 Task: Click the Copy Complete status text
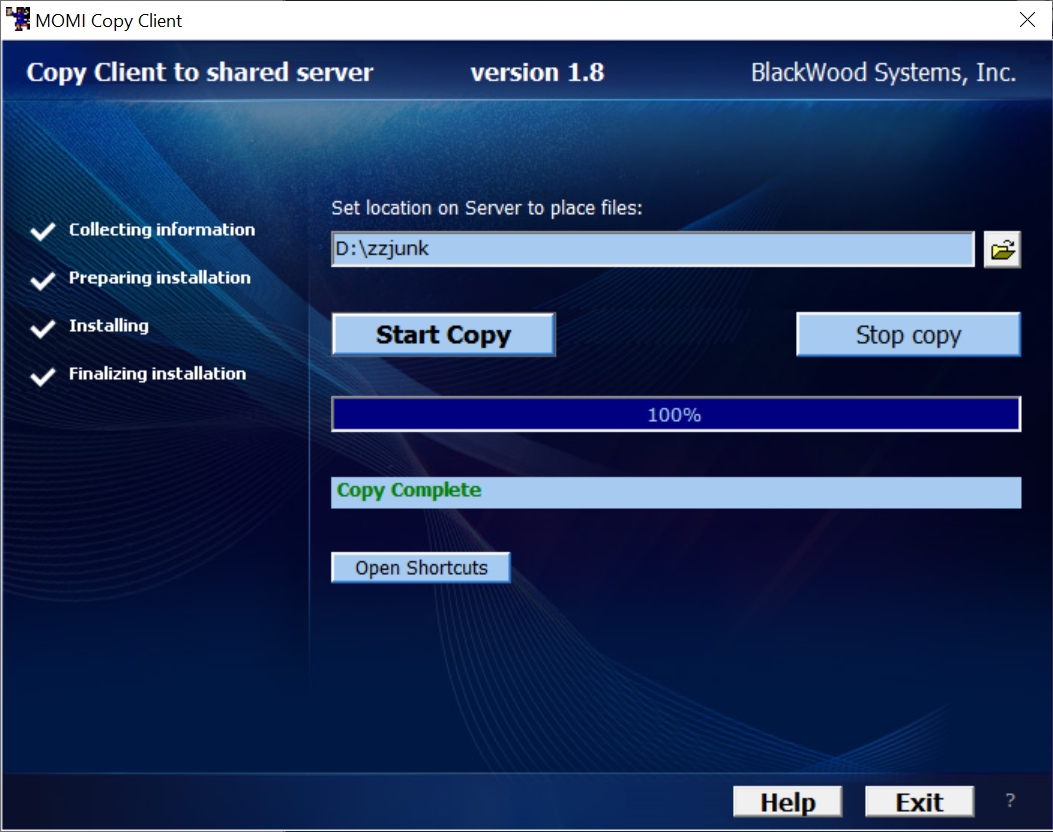click(x=409, y=490)
